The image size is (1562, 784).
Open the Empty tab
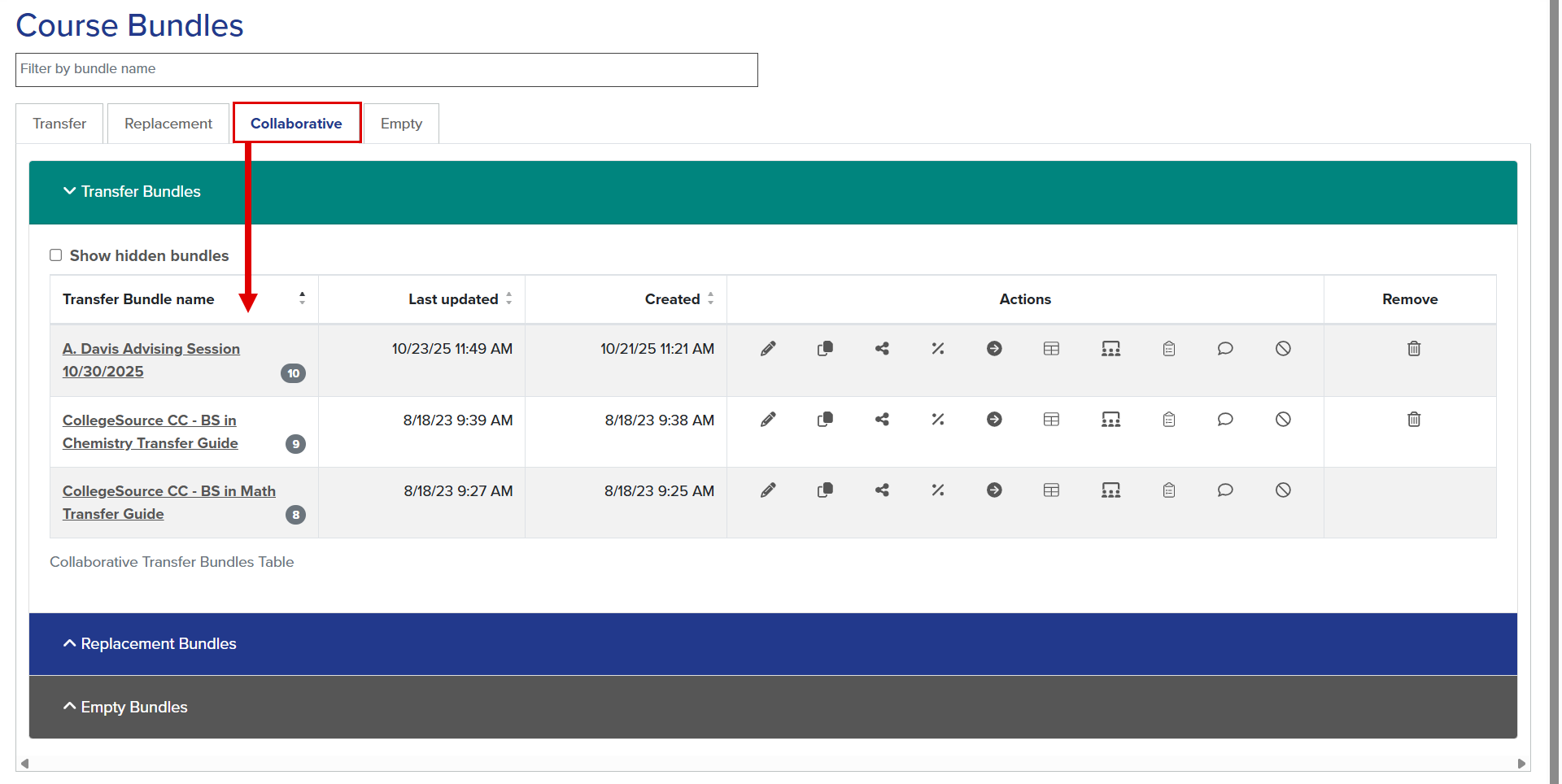(x=400, y=123)
